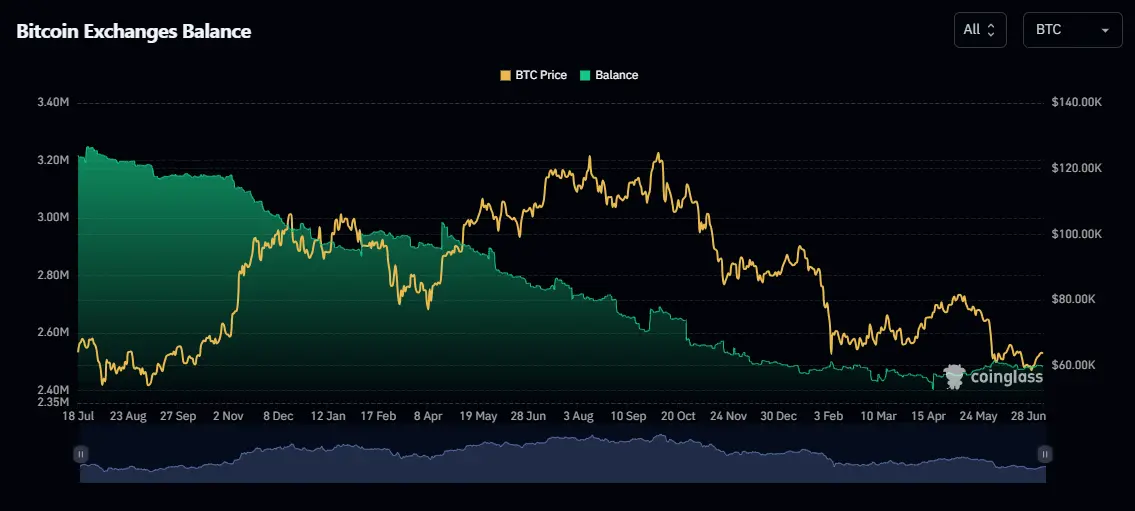This screenshot has height=511, width=1135.
Task: Toggle the BTC Price legend series
Action: tap(533, 75)
